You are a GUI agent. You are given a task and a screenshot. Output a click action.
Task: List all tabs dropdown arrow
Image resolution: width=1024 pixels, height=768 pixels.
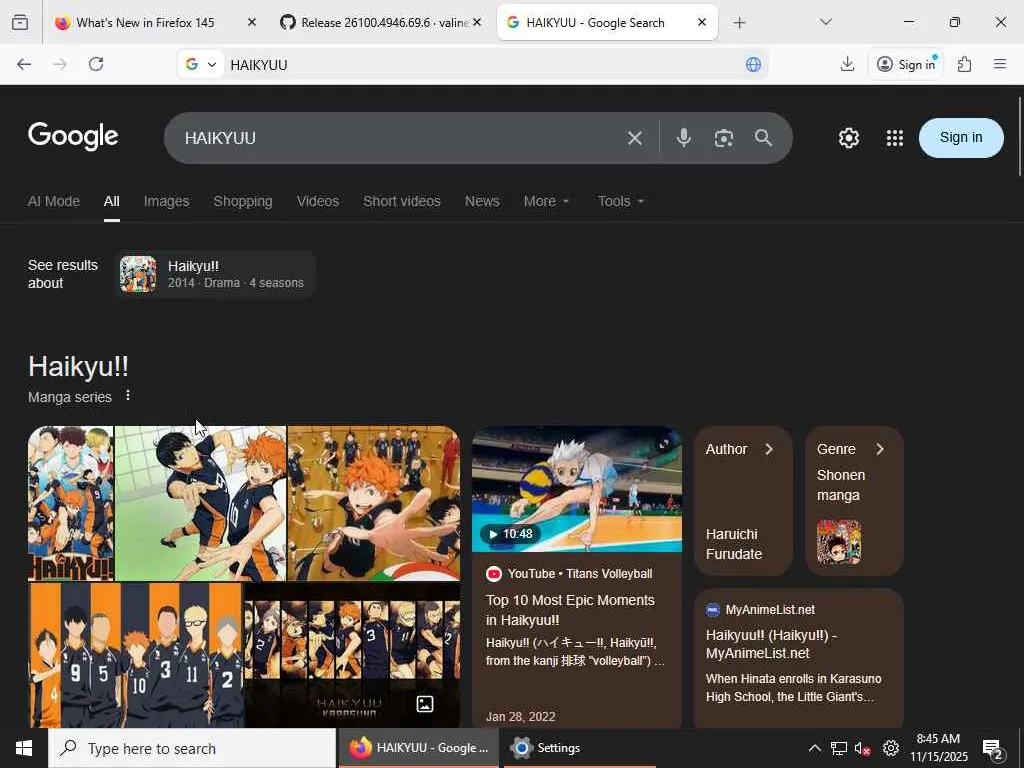(825, 22)
